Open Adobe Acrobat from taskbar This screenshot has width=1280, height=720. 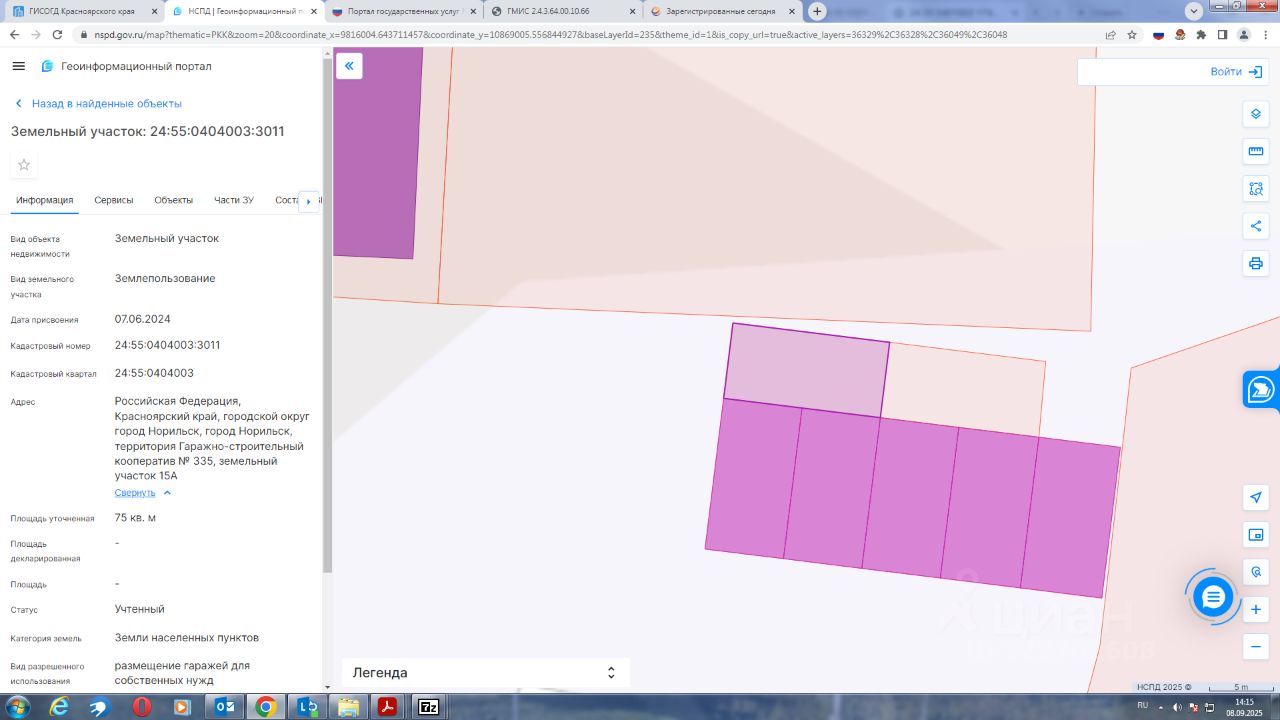(x=387, y=707)
